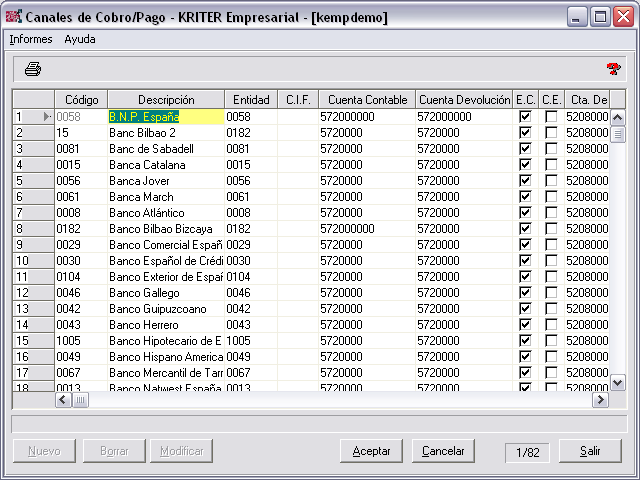Select row header number 12

[33, 293]
